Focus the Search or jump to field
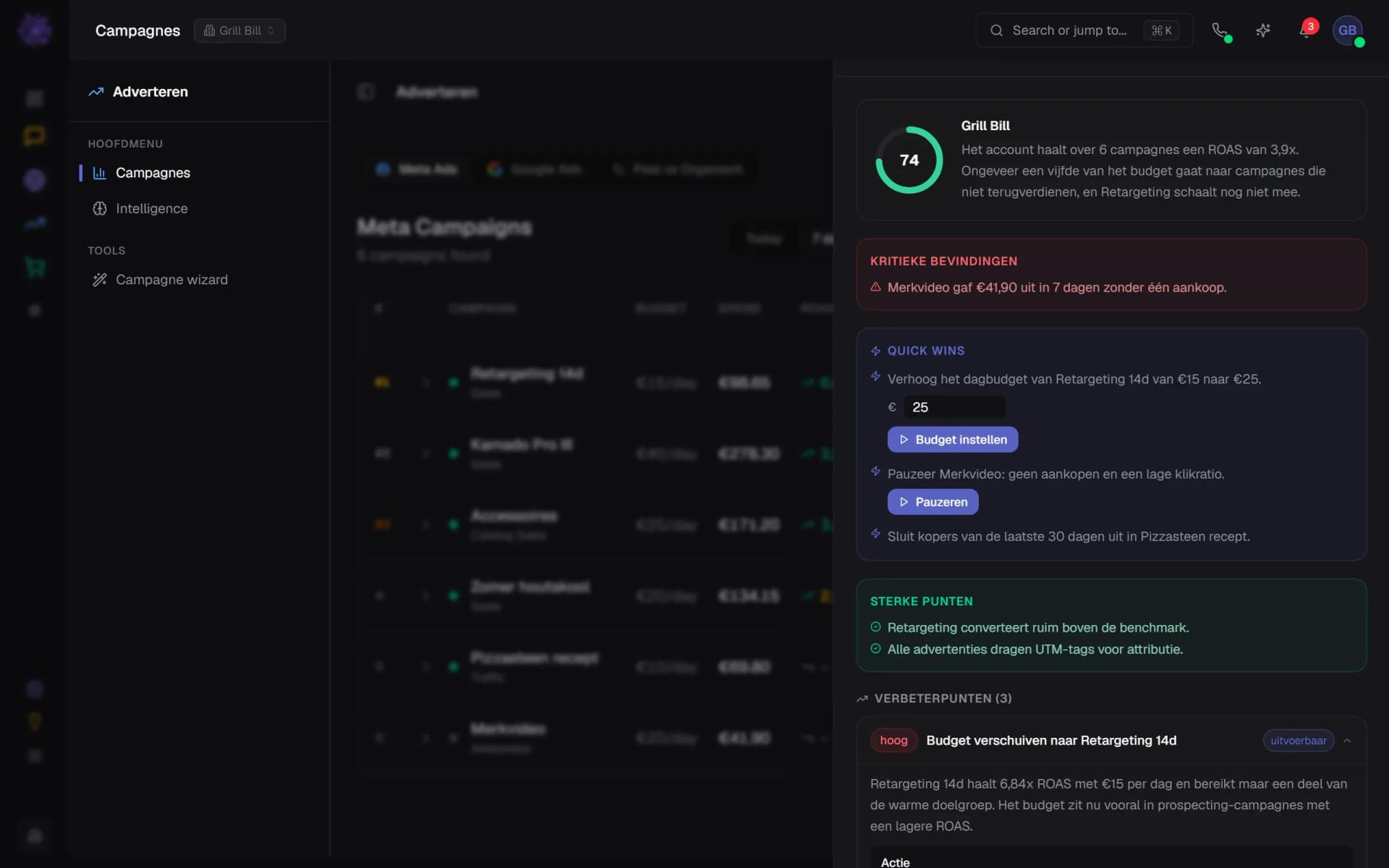The height and width of the screenshot is (868, 1389). coord(1084,30)
